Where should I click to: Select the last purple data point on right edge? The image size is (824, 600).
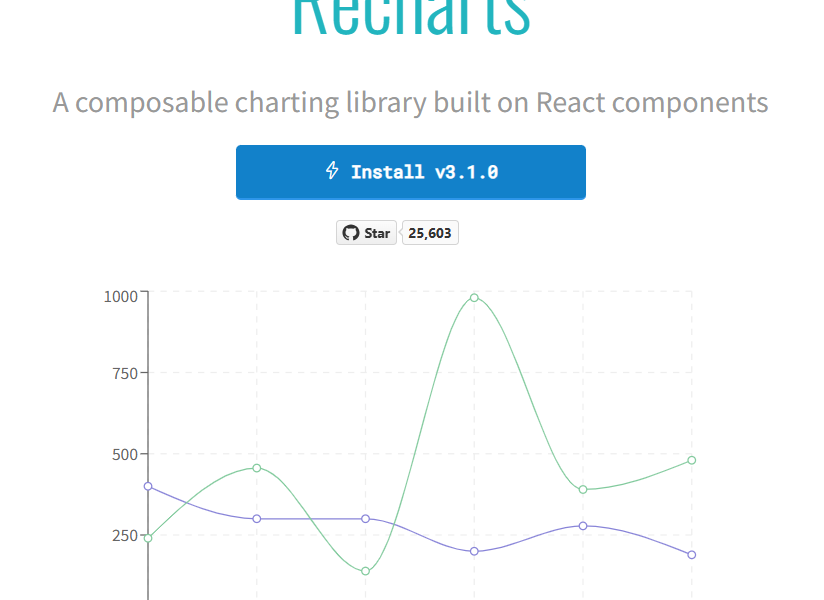point(692,555)
